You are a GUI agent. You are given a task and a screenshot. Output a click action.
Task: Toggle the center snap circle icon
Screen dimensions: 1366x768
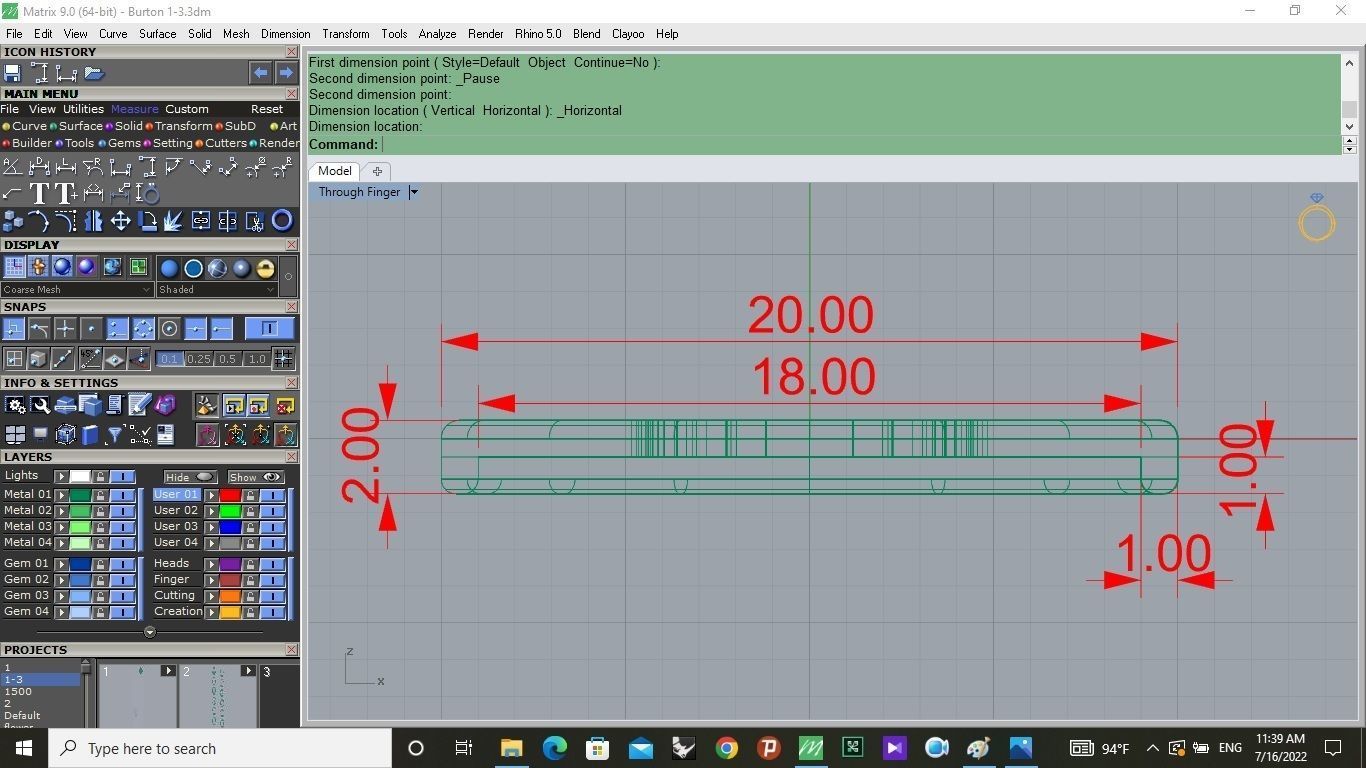point(170,328)
